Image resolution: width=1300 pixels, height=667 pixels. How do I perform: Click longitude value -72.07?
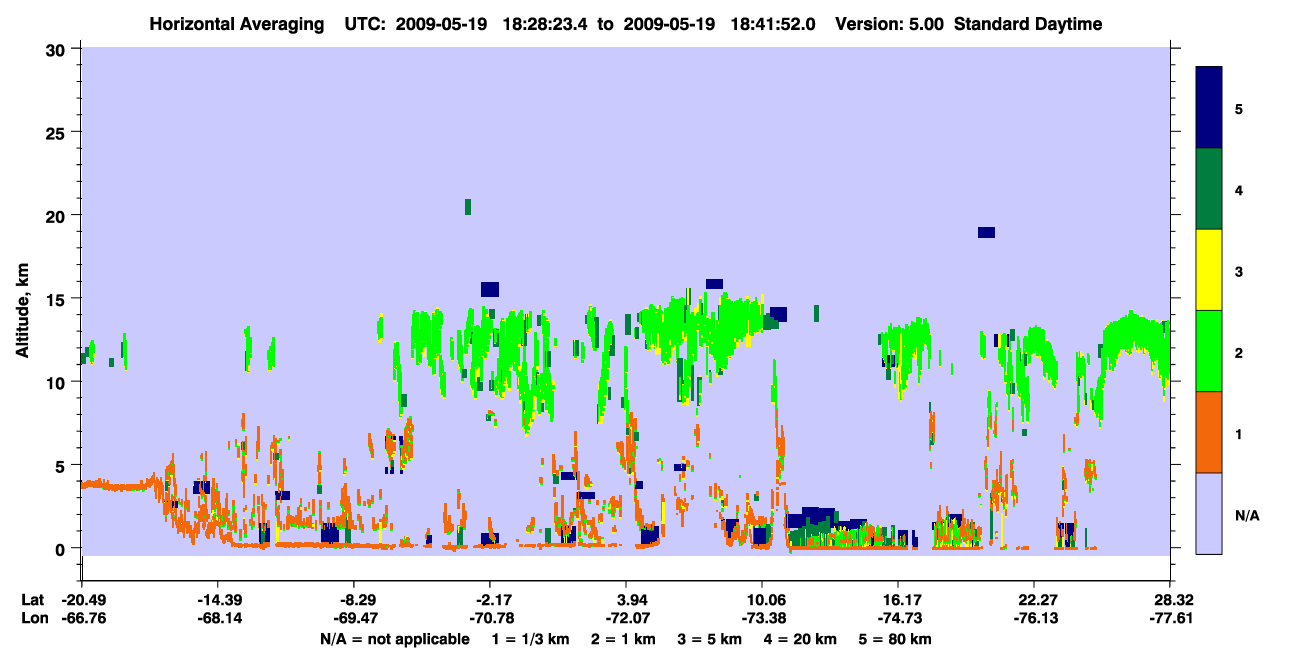tap(626, 618)
